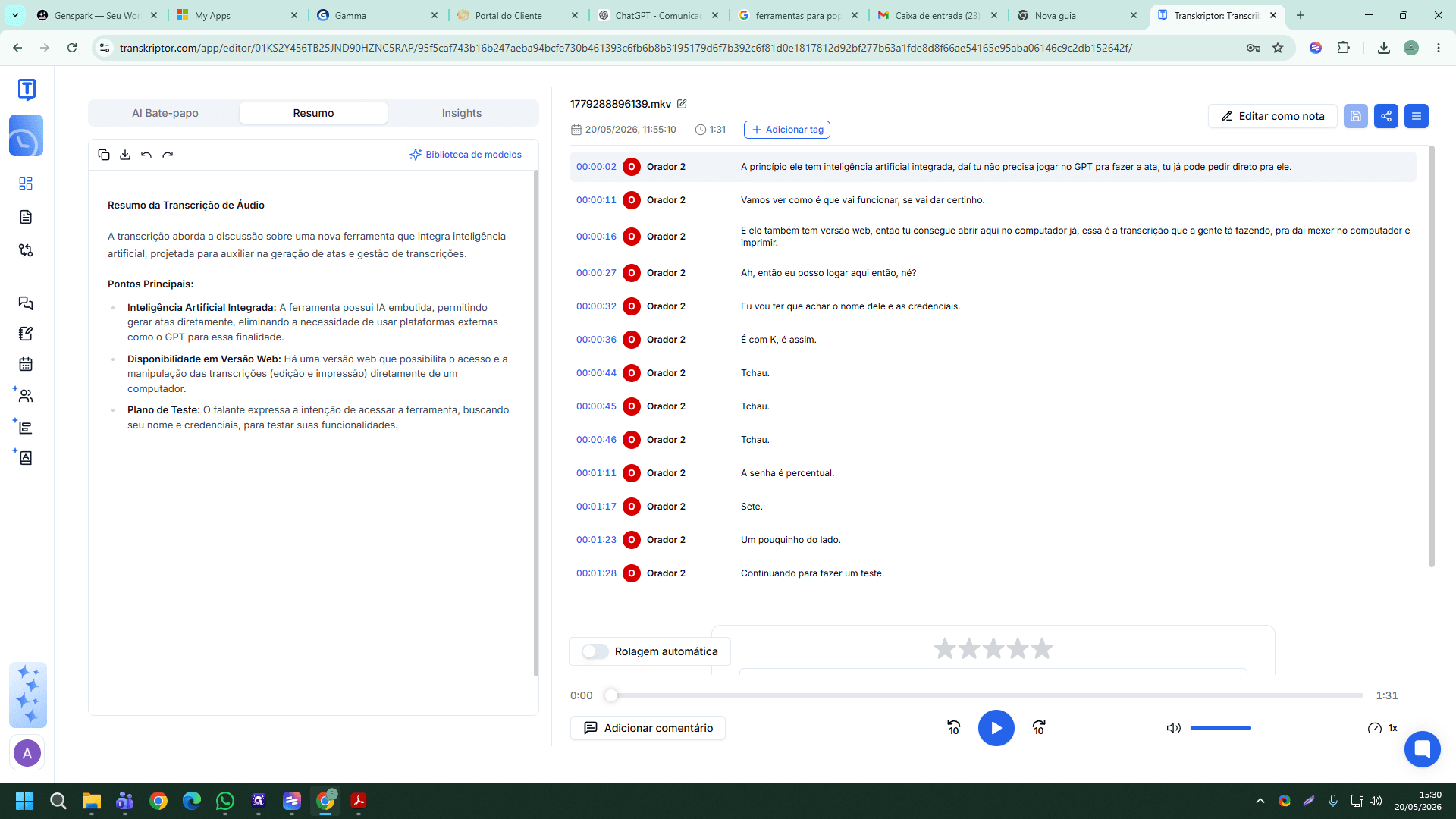Click the red speaker avatar at 00:00:36
The width and height of the screenshot is (1456, 819).
[x=632, y=340]
